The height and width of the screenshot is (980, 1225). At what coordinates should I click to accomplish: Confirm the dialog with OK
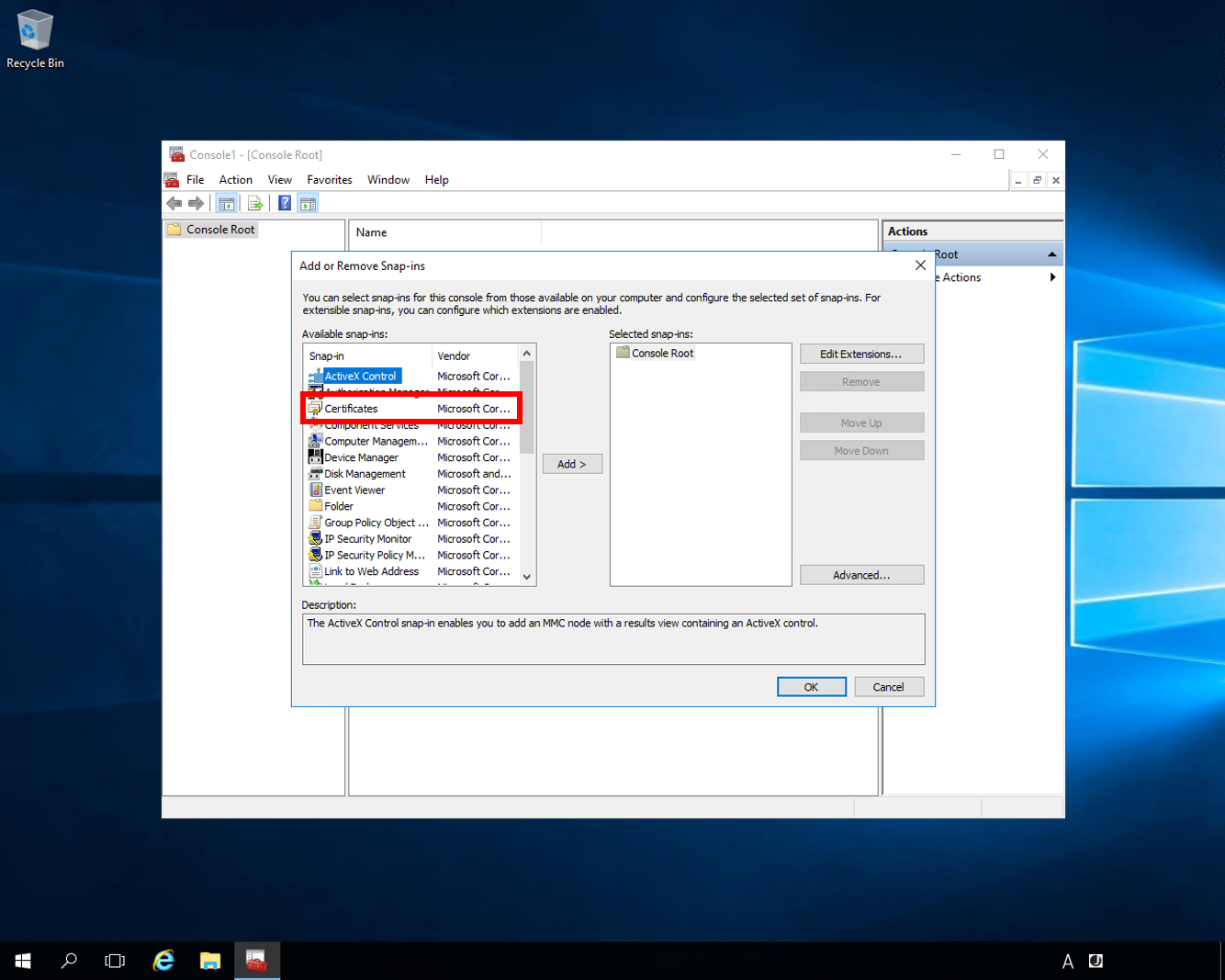(x=812, y=687)
